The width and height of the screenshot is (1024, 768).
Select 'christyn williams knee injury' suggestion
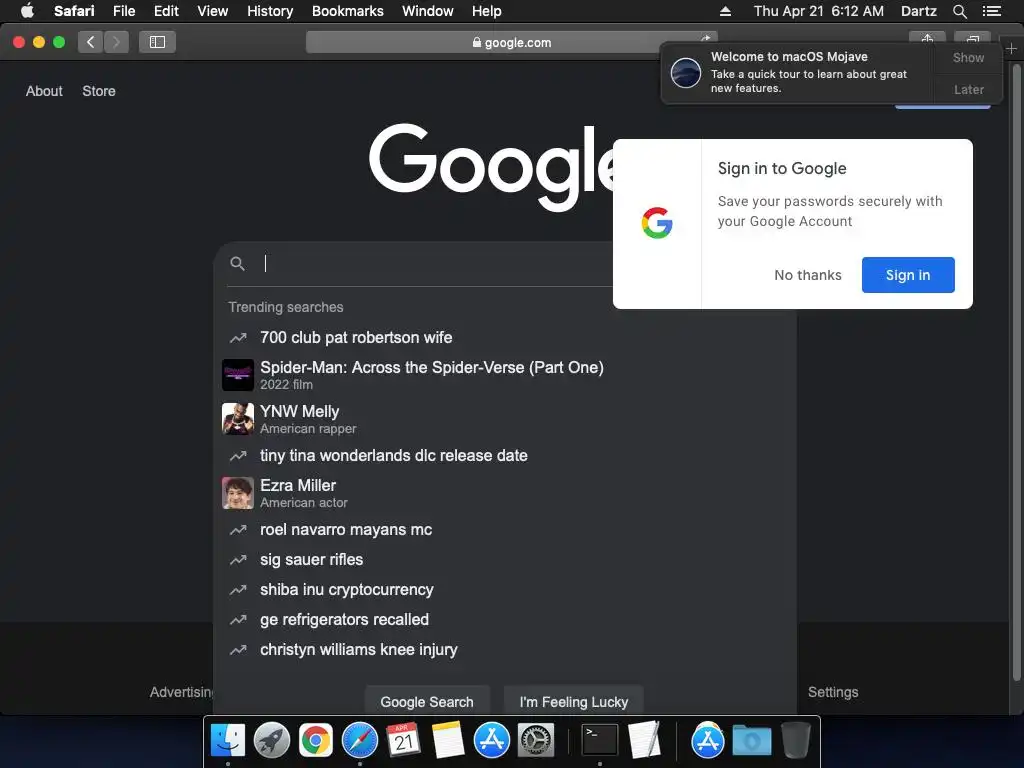point(504,650)
